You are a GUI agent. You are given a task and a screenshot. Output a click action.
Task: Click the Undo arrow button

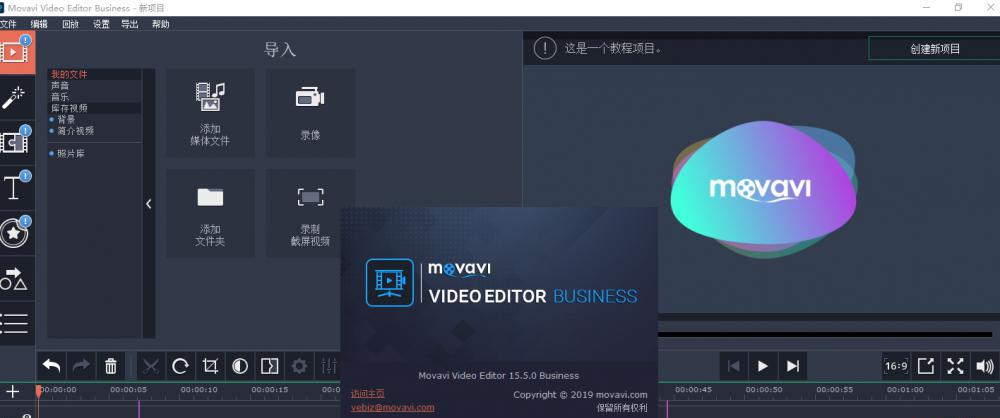coord(52,366)
